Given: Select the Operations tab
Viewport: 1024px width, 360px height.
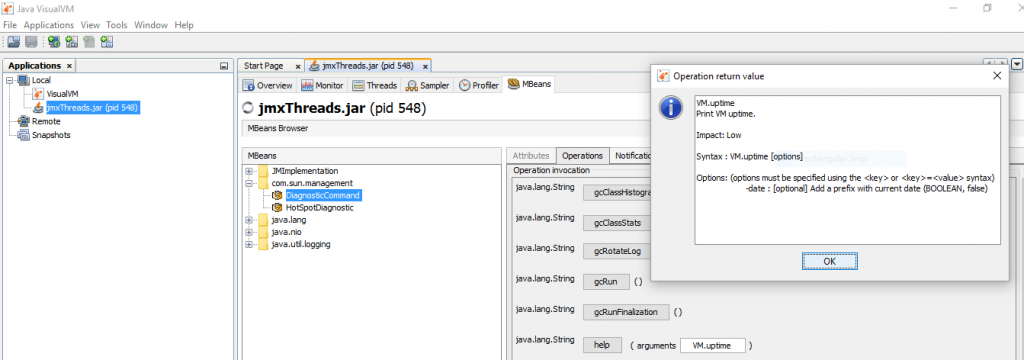Looking at the screenshot, I should [582, 155].
